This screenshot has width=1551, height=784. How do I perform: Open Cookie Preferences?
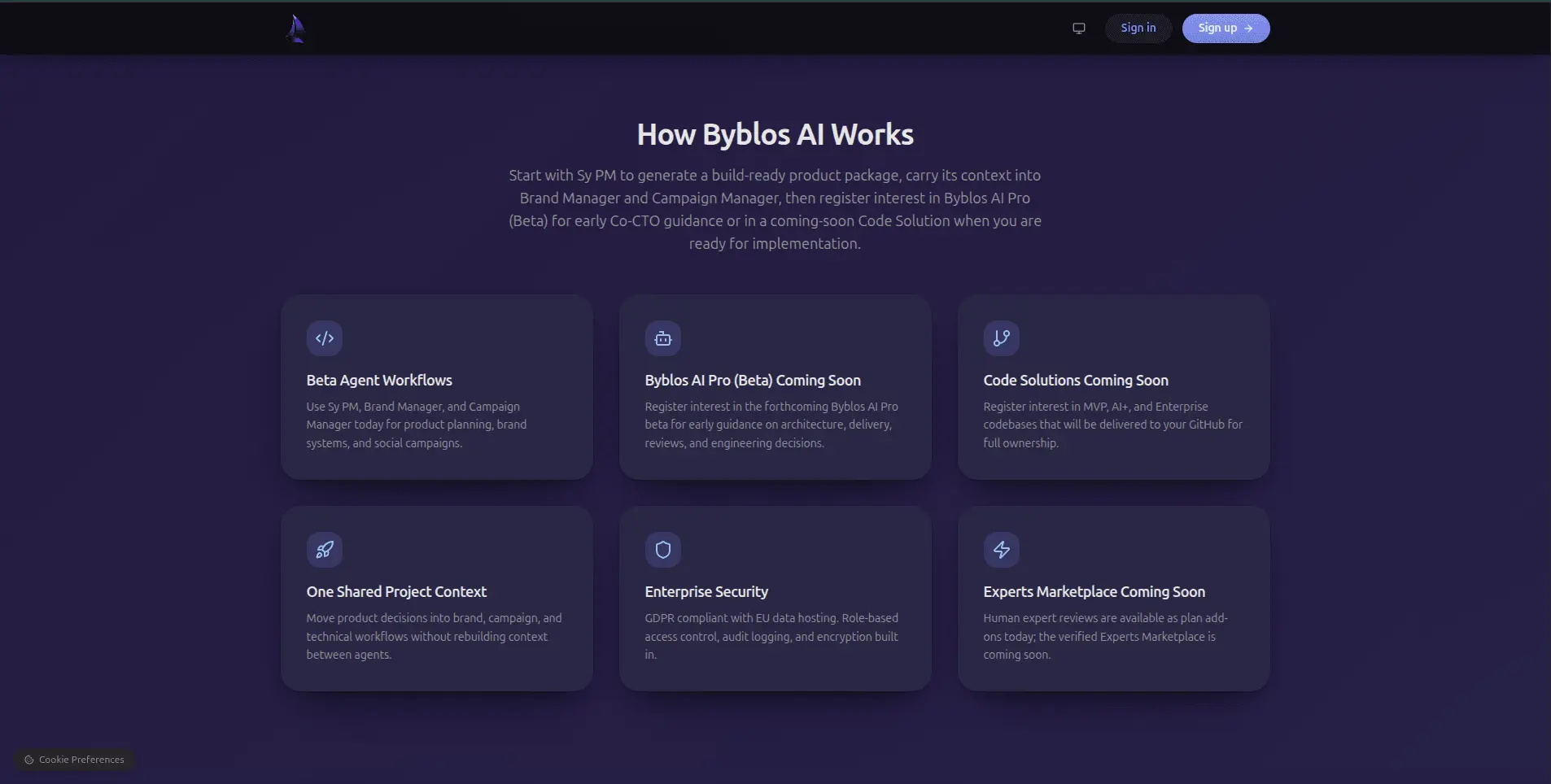[74, 760]
